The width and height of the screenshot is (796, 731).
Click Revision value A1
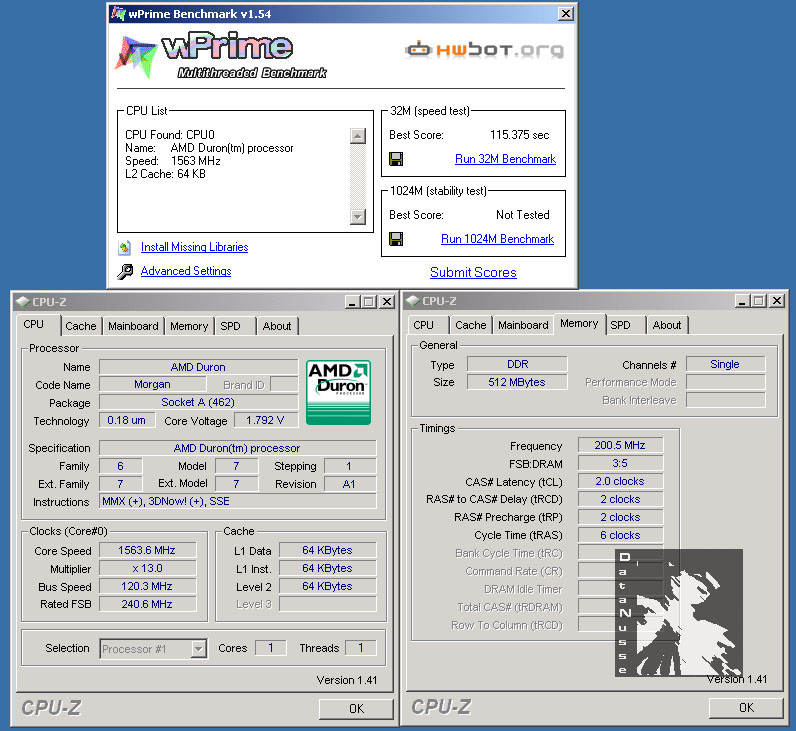pyautogui.click(x=349, y=484)
